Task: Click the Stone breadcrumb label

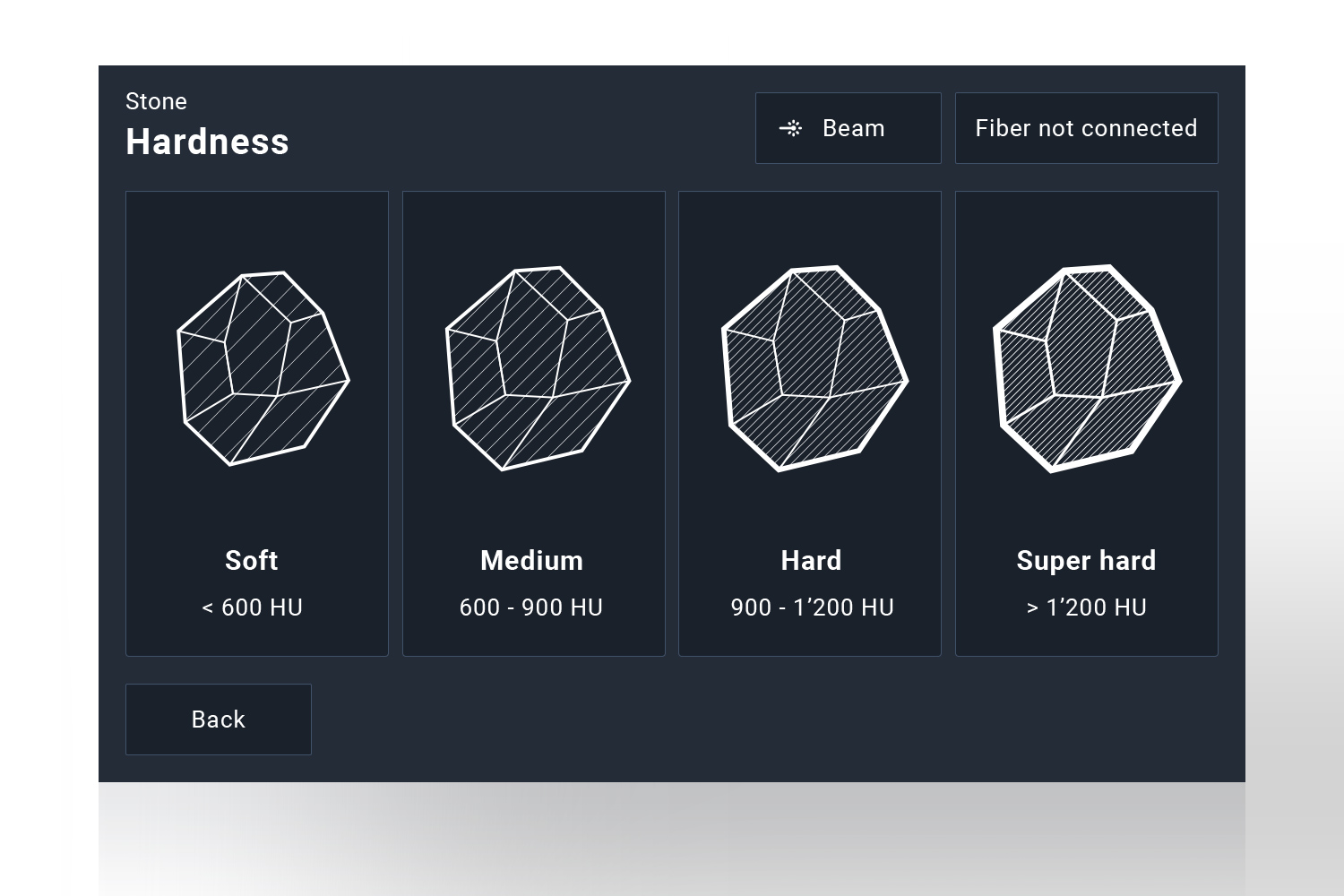Action: point(156,101)
